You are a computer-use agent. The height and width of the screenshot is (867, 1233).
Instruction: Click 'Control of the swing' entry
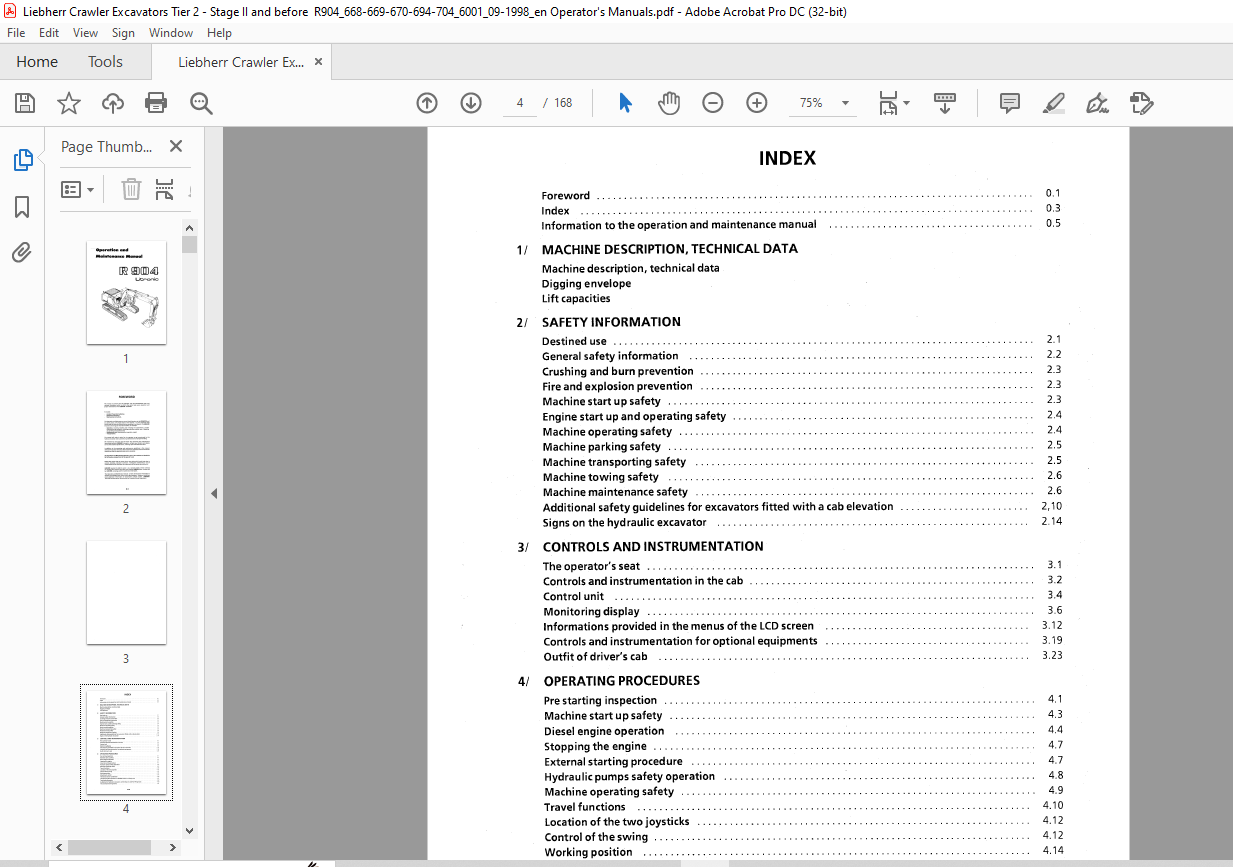coord(596,837)
